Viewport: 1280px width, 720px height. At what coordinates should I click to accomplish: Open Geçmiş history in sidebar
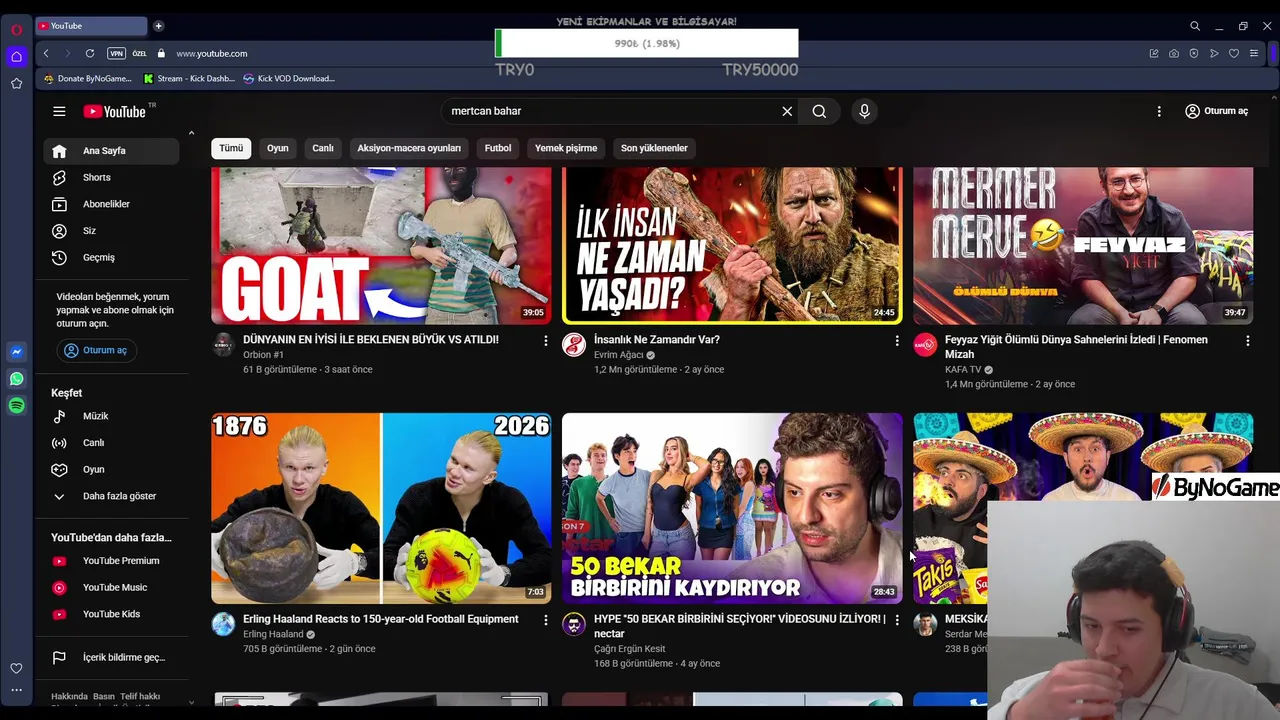[111, 257]
